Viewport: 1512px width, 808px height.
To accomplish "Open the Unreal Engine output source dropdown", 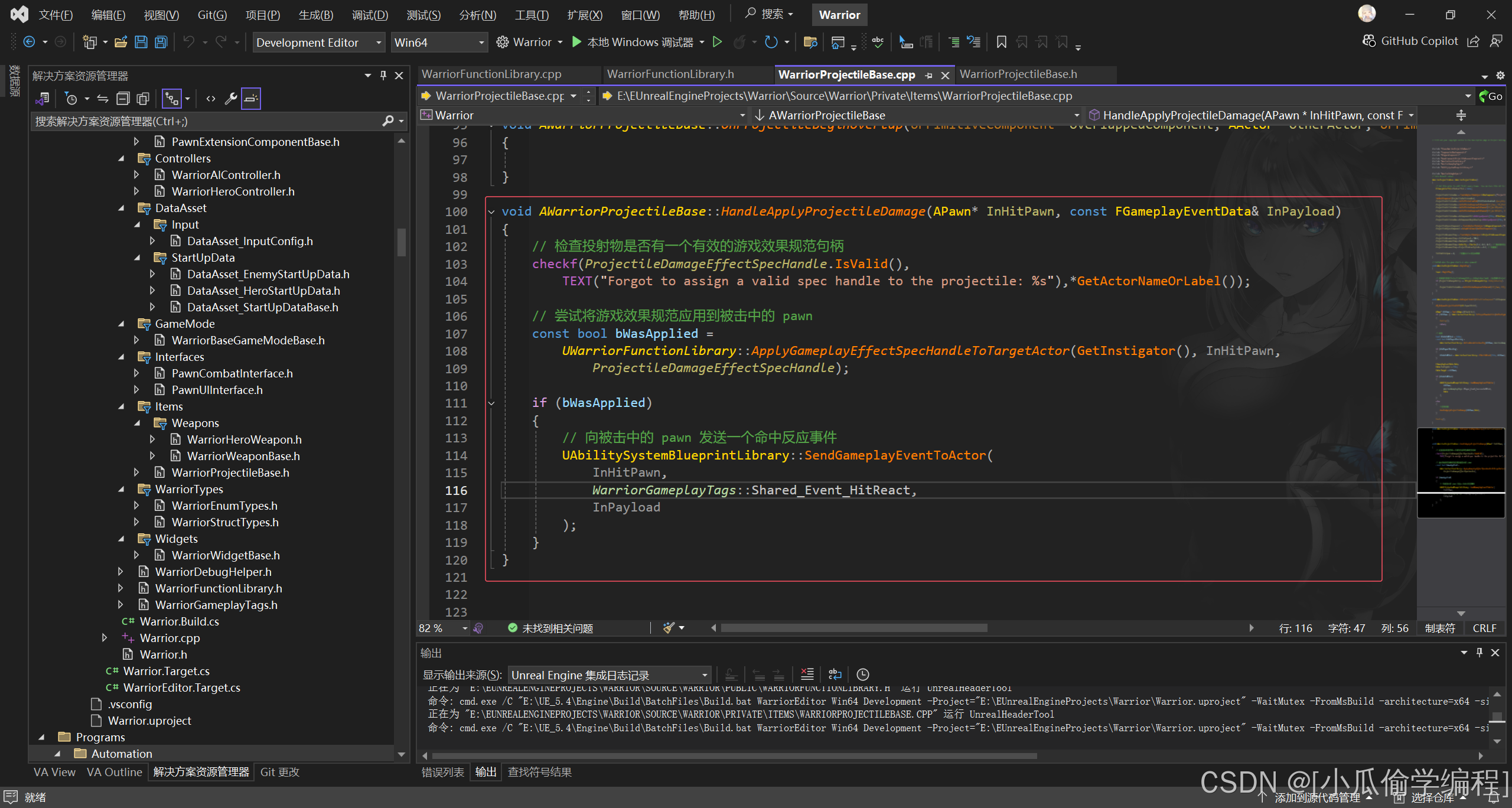I will [610, 675].
